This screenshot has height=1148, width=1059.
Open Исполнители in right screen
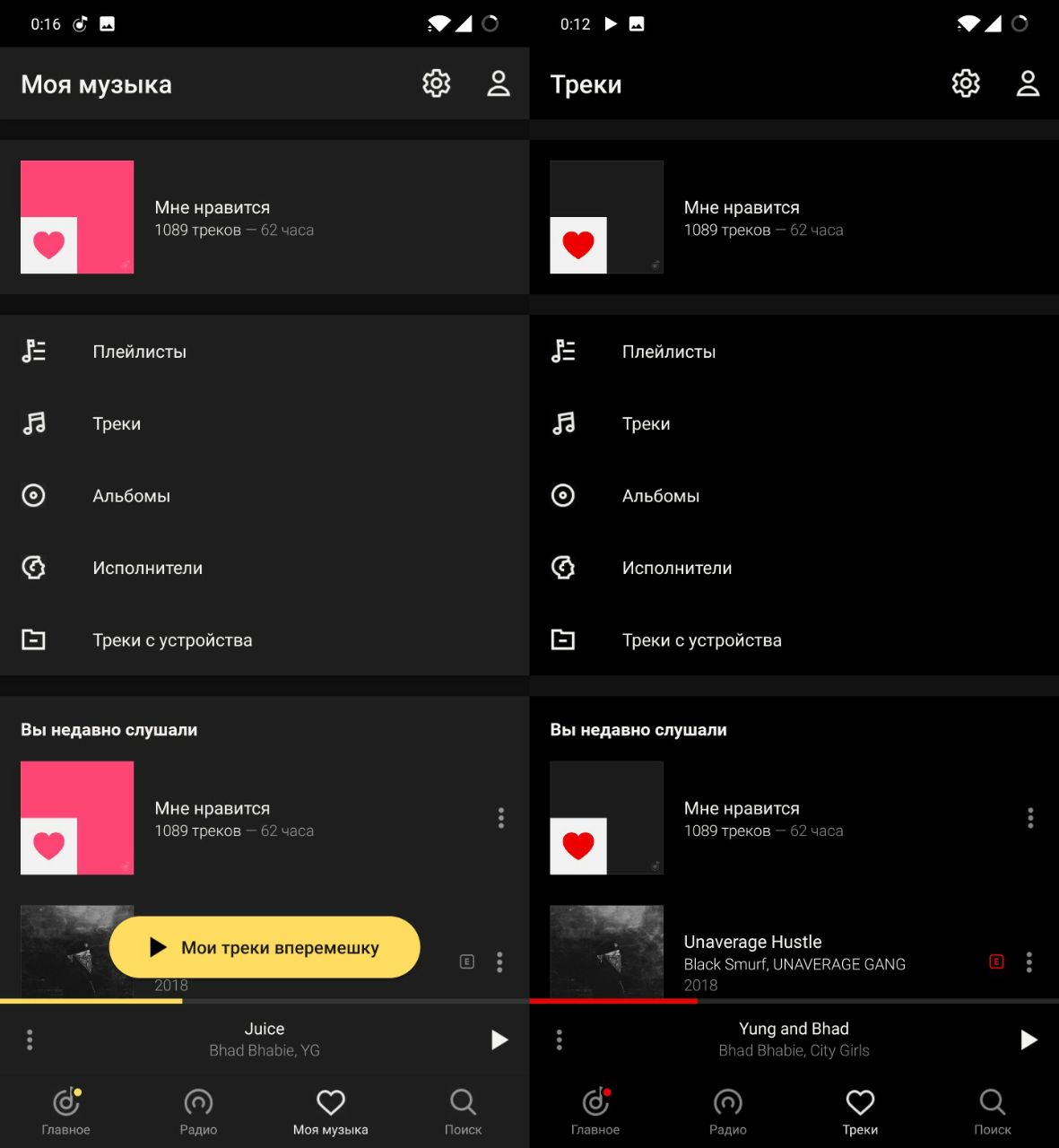pos(794,568)
